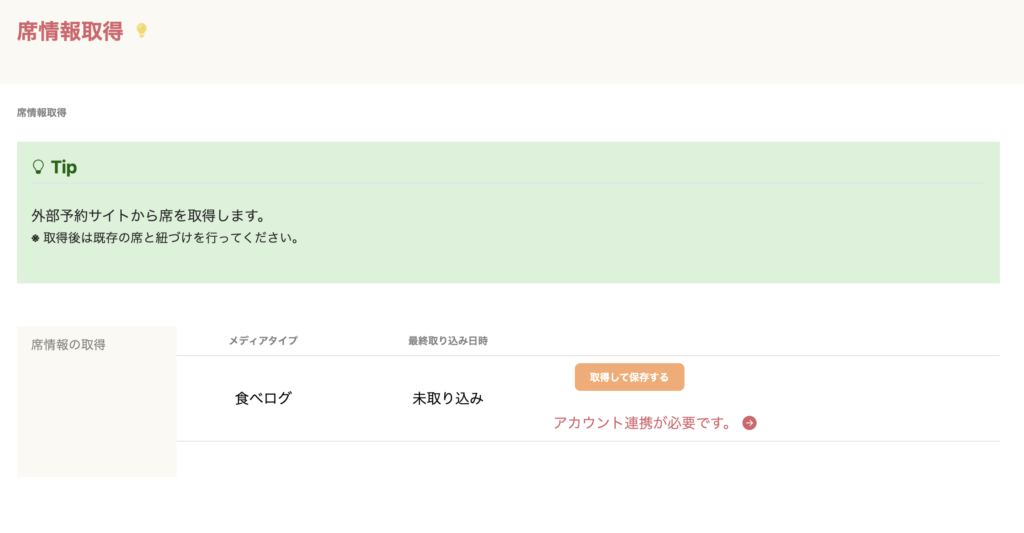Open the アカウント連携が必要です link
1024x533 pixels.
[x=642, y=423]
